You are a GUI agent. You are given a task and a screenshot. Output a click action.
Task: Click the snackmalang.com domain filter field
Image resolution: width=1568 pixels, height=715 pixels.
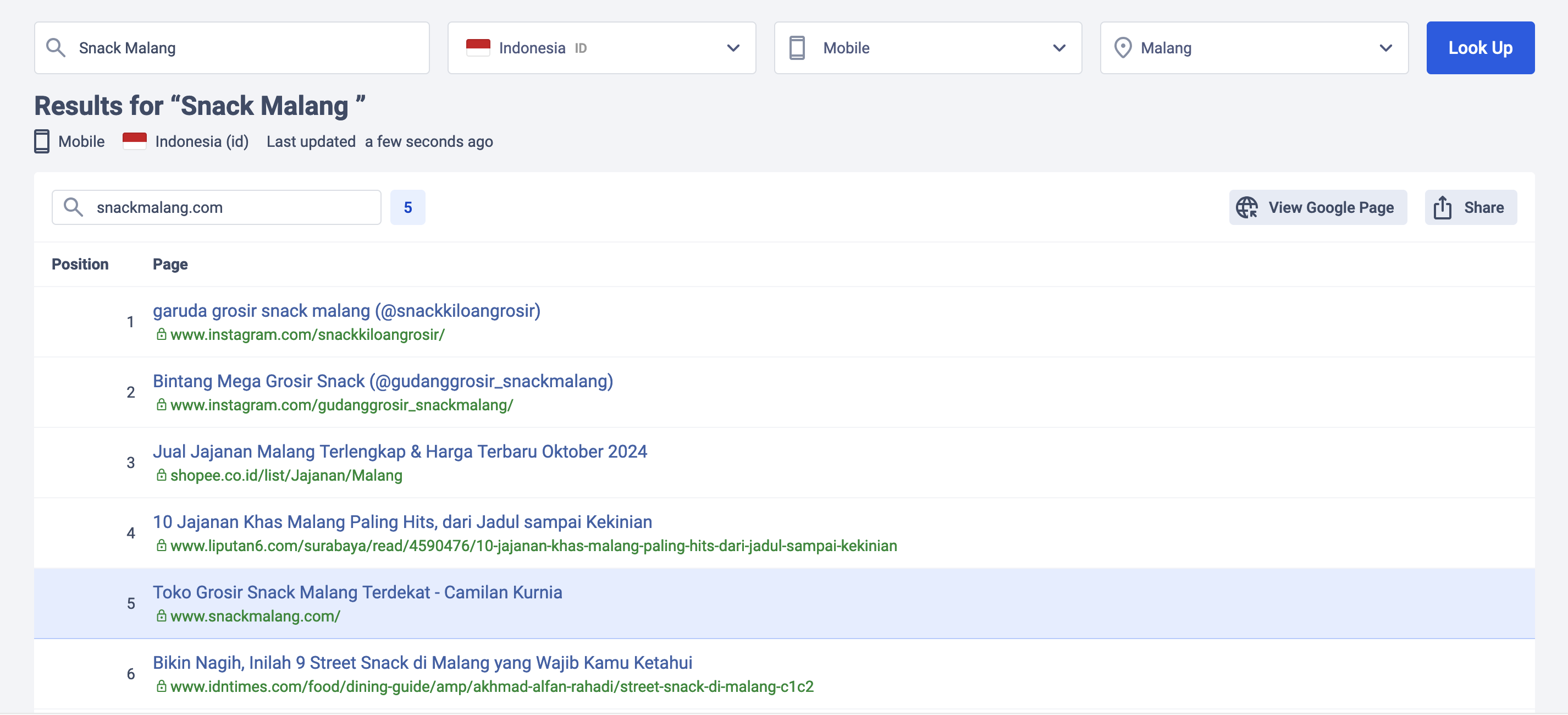pyautogui.click(x=216, y=208)
